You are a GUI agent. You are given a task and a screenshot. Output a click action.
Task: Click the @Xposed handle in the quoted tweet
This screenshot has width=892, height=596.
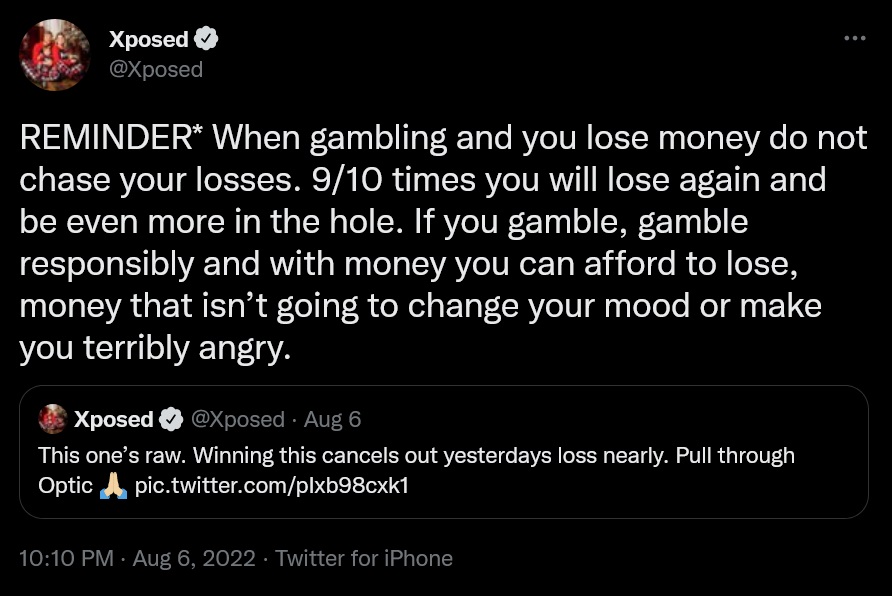(x=236, y=419)
